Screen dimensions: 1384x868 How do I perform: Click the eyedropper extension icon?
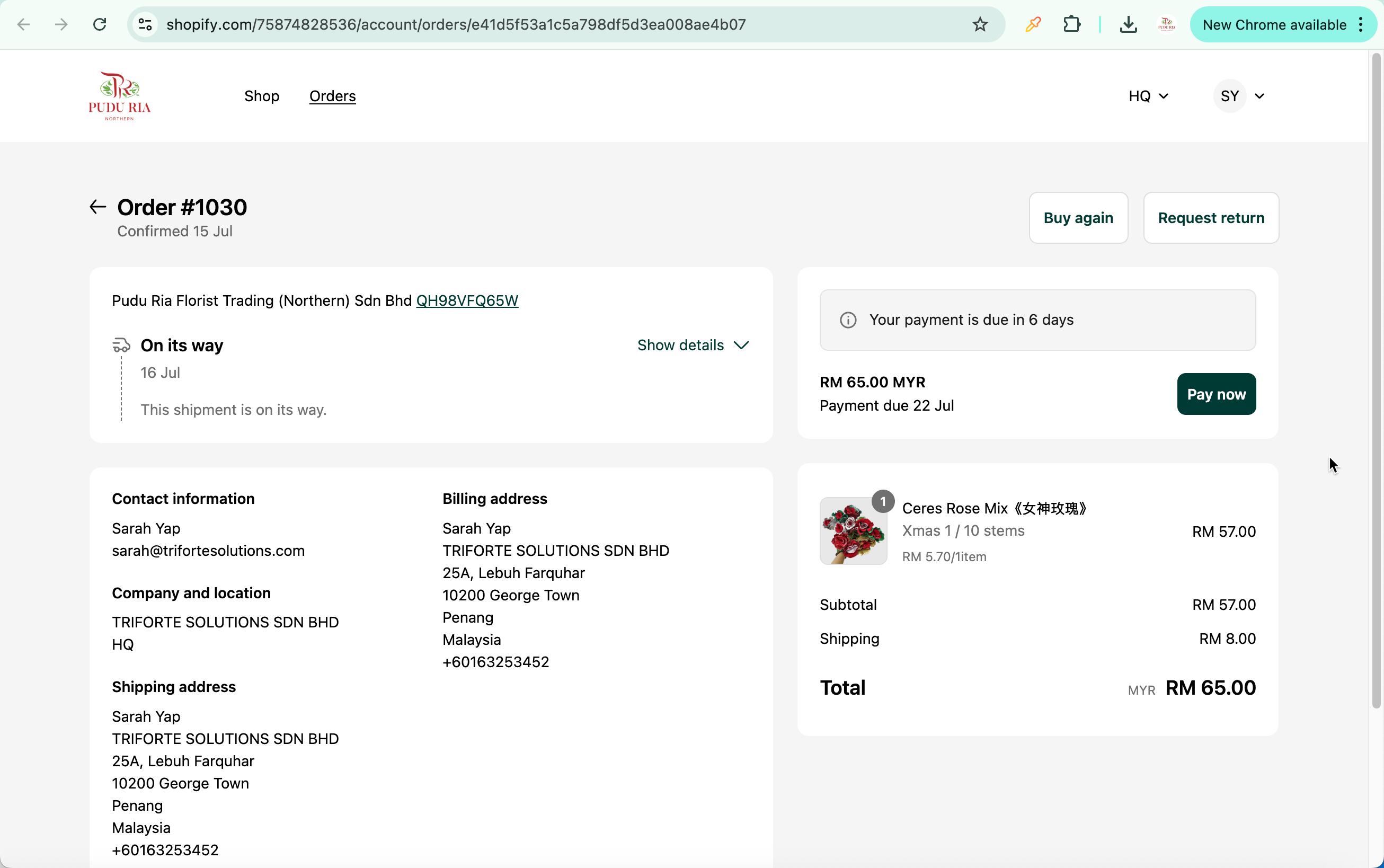[x=1033, y=25]
